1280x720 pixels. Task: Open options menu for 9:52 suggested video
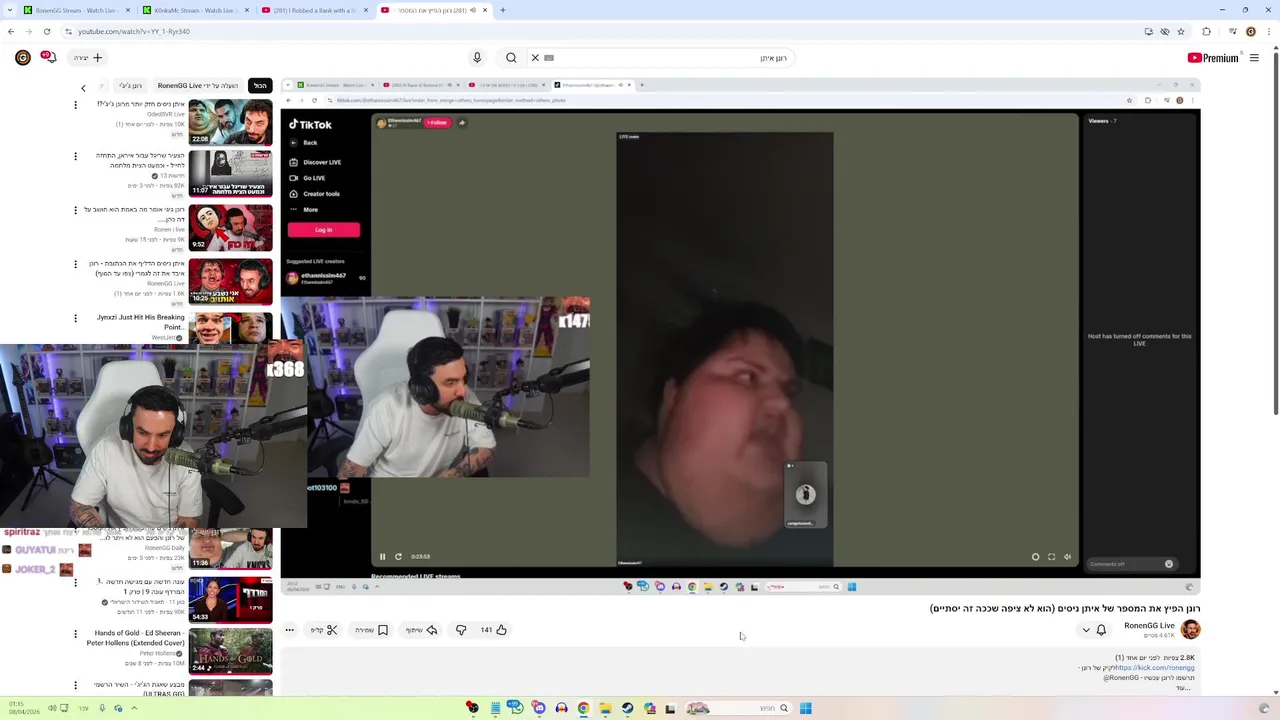pyautogui.click(x=75, y=210)
